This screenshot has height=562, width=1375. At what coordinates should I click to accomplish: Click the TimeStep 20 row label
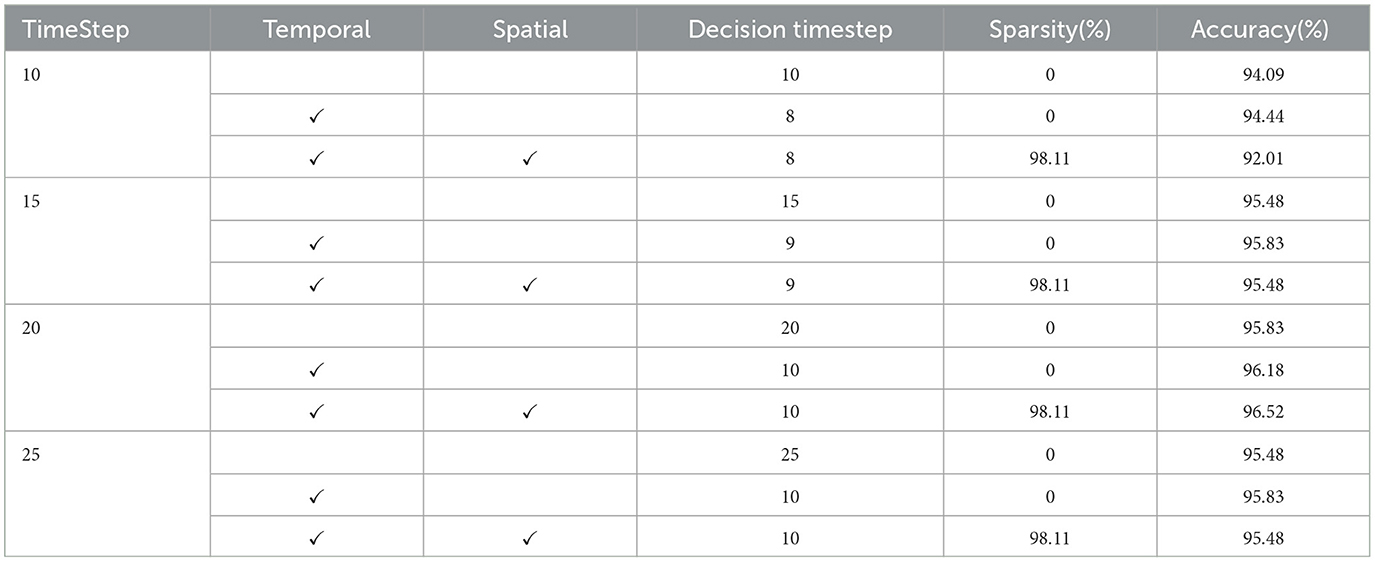point(31,327)
